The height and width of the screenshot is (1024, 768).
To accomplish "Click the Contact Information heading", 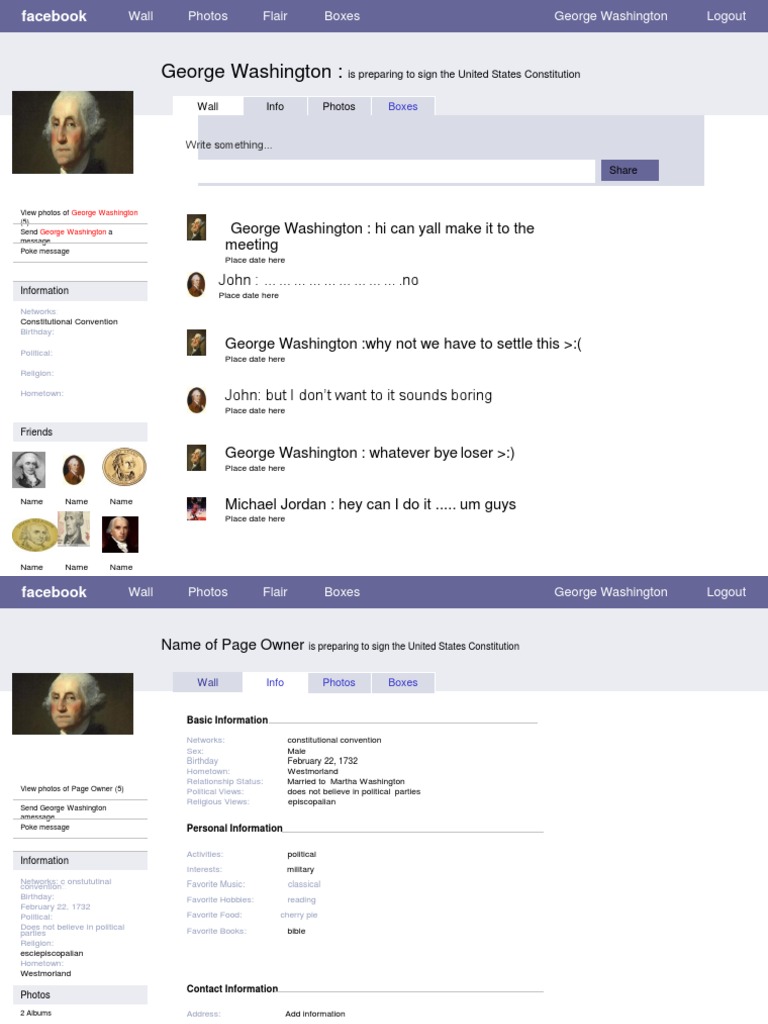I will click(232, 989).
